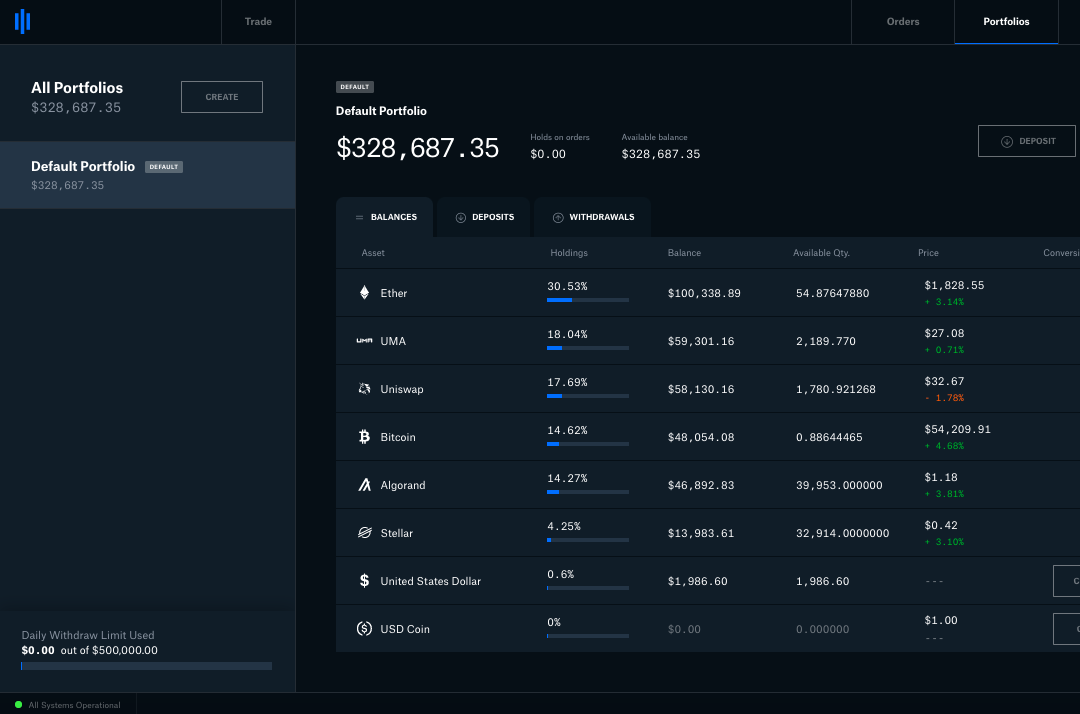Click the Daily Withdraw Limit progress bar
Image resolution: width=1080 pixels, height=714 pixels.
(147, 666)
